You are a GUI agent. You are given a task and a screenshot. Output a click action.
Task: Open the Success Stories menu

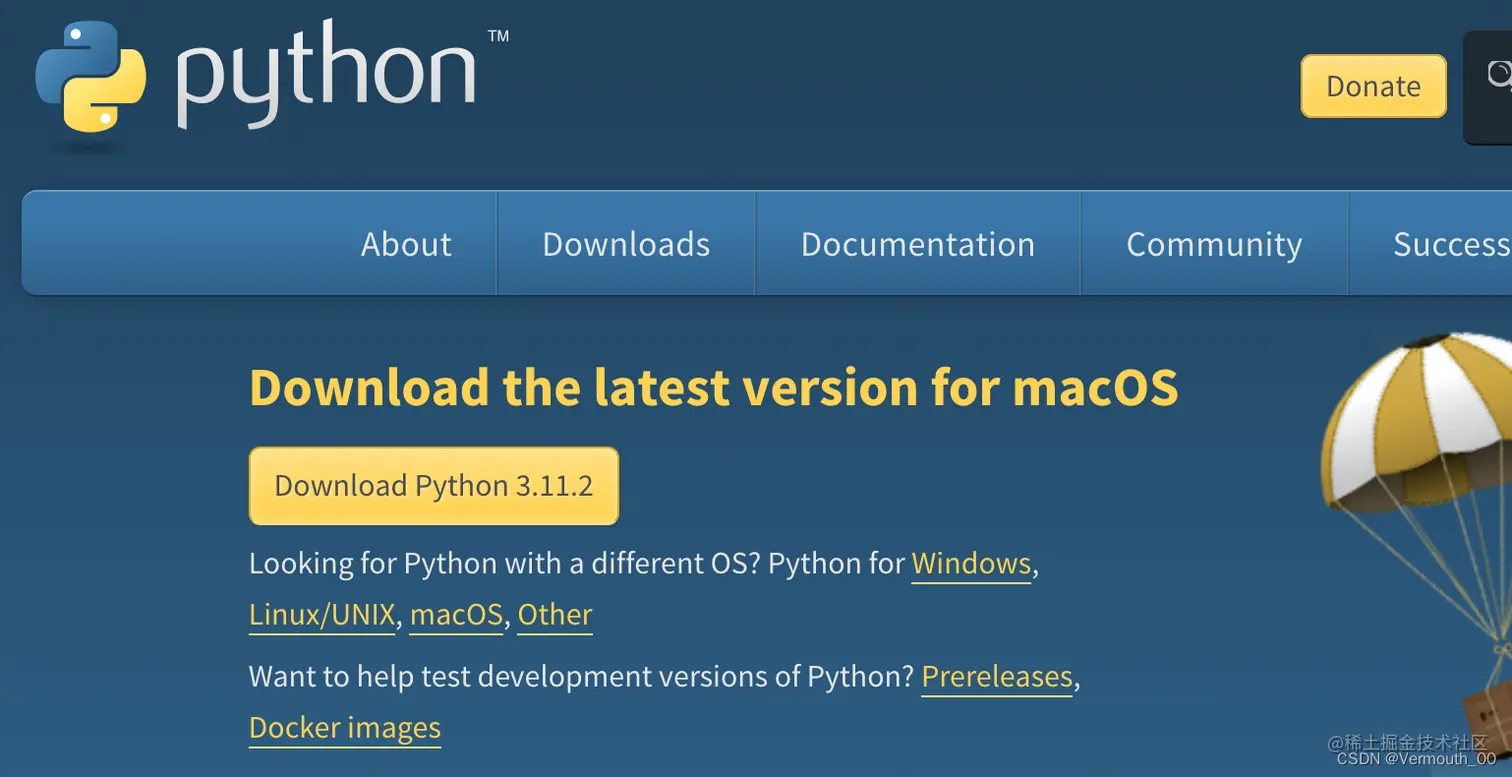coord(1451,244)
